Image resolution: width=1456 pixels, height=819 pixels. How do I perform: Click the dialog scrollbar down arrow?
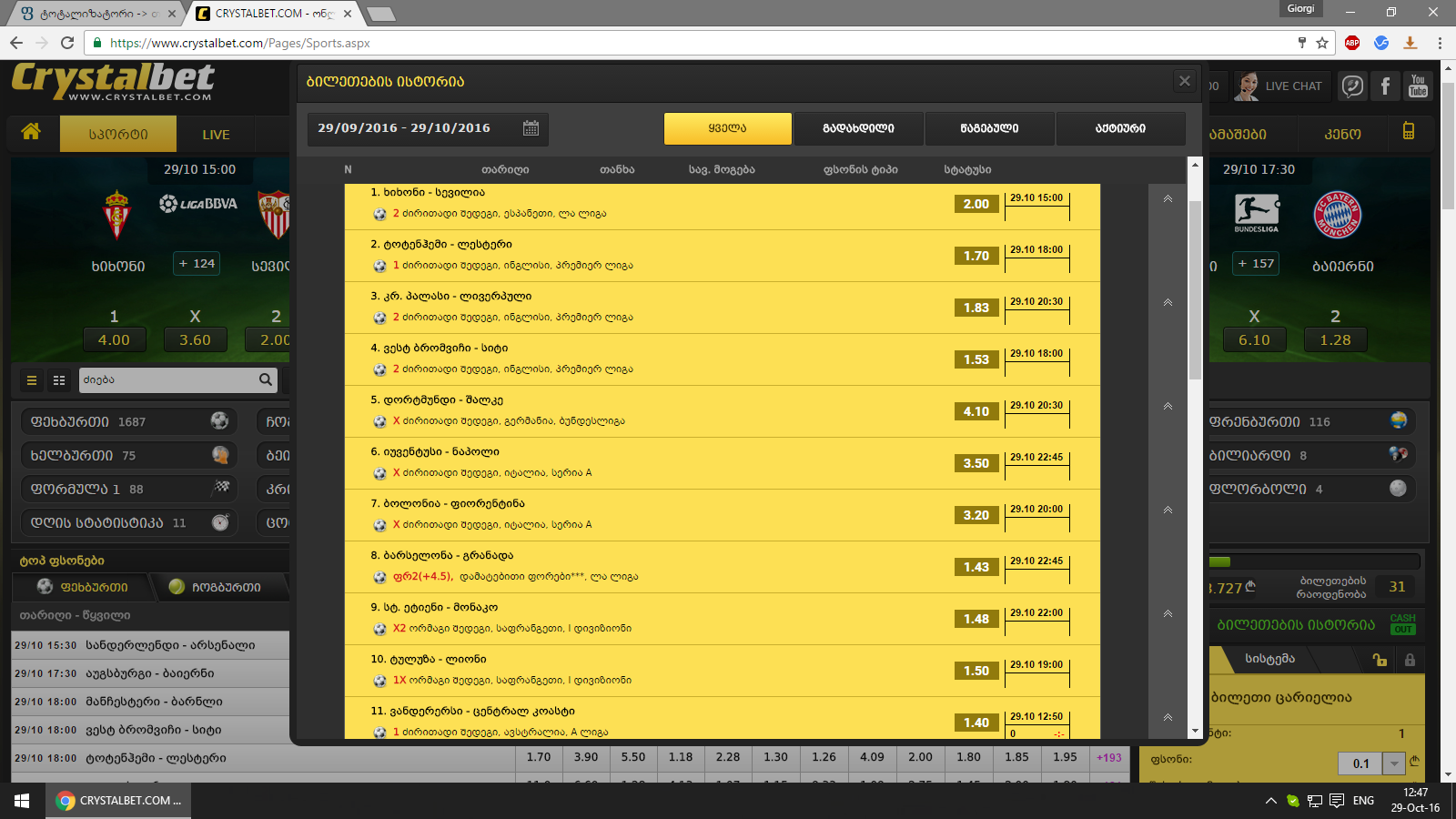(1195, 731)
